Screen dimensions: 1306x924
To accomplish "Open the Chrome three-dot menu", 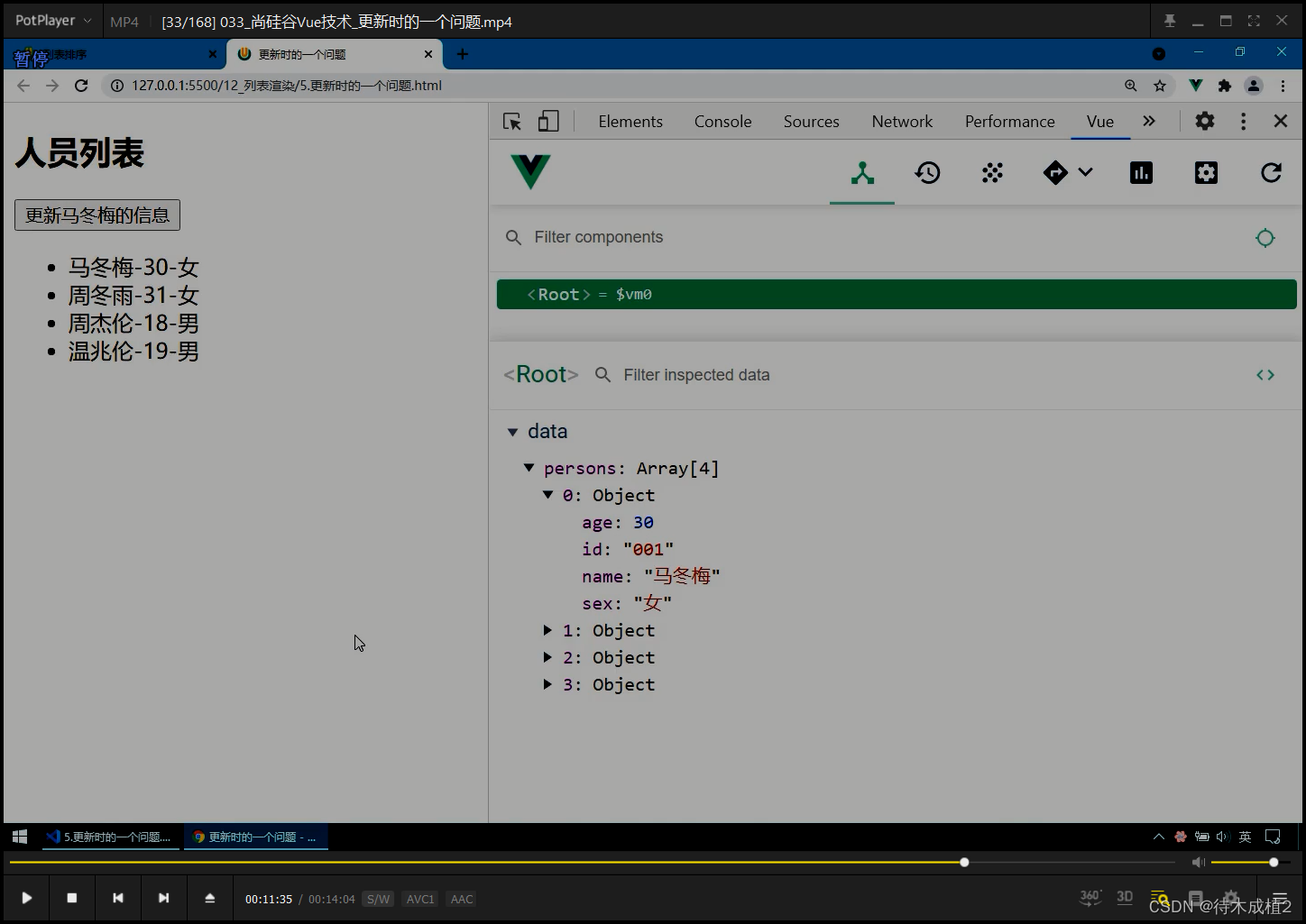I will pos(1283,86).
